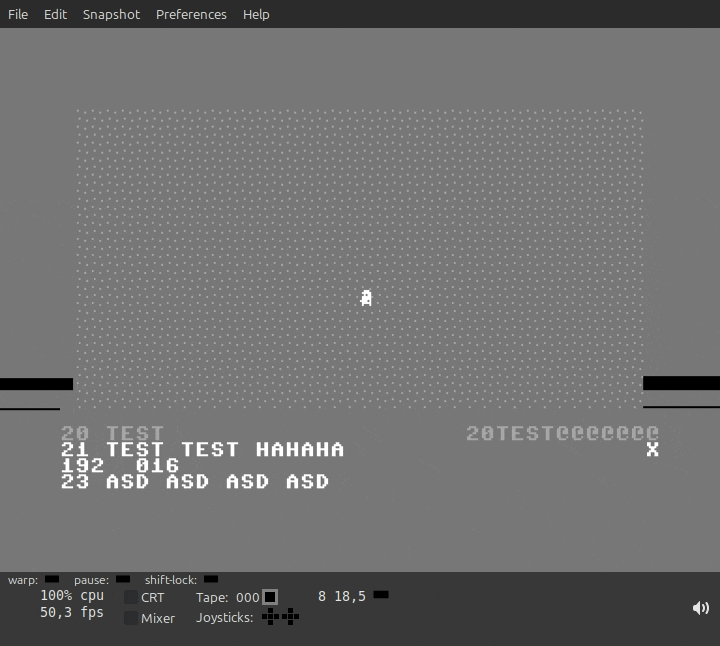
Task: Click the shift-lock indicator LED
Action: tap(211, 579)
